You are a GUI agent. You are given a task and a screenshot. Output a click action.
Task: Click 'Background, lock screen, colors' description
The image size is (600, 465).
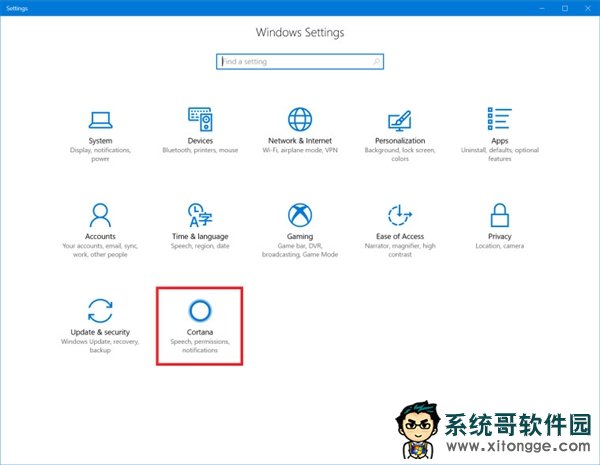click(x=400, y=154)
